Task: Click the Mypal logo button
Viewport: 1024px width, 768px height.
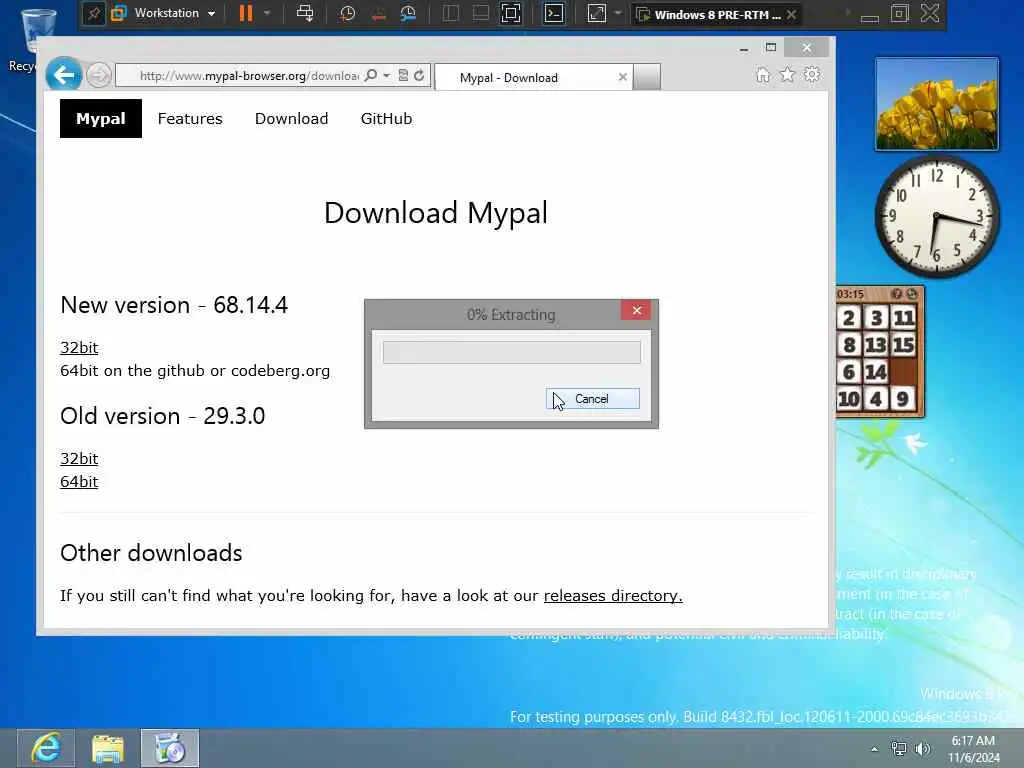Action: pyautogui.click(x=101, y=118)
